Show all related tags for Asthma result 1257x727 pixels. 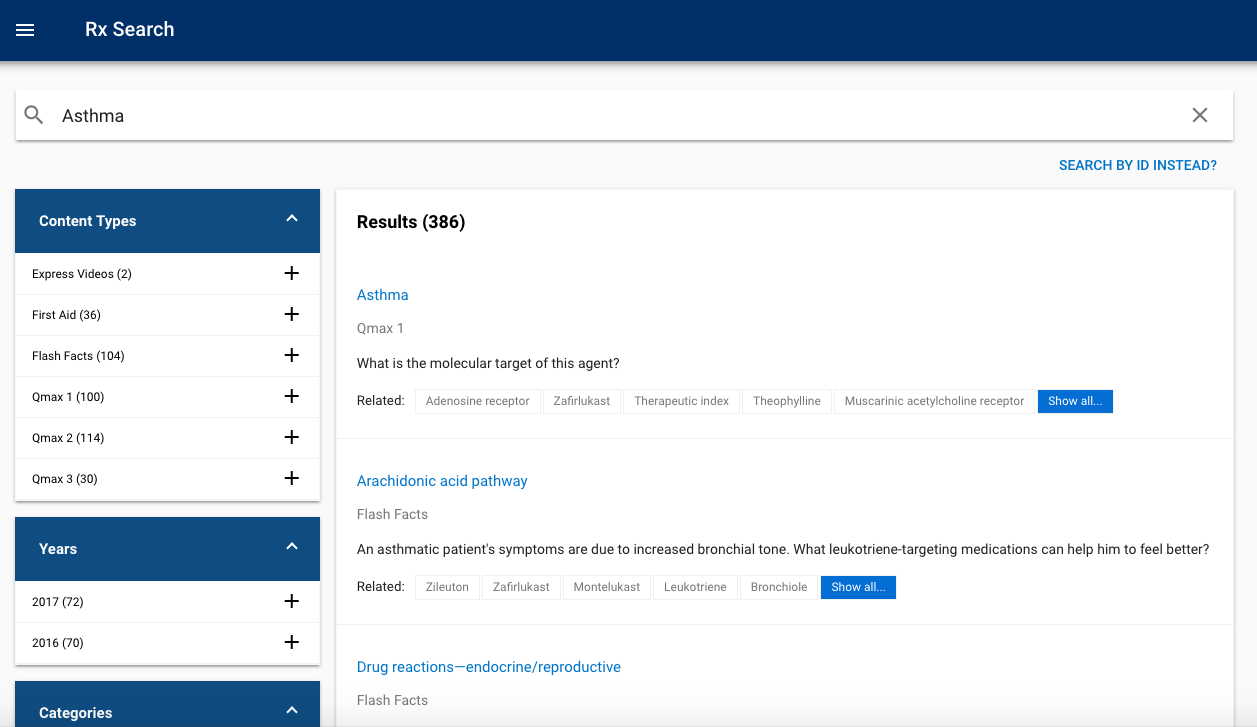[1075, 401]
